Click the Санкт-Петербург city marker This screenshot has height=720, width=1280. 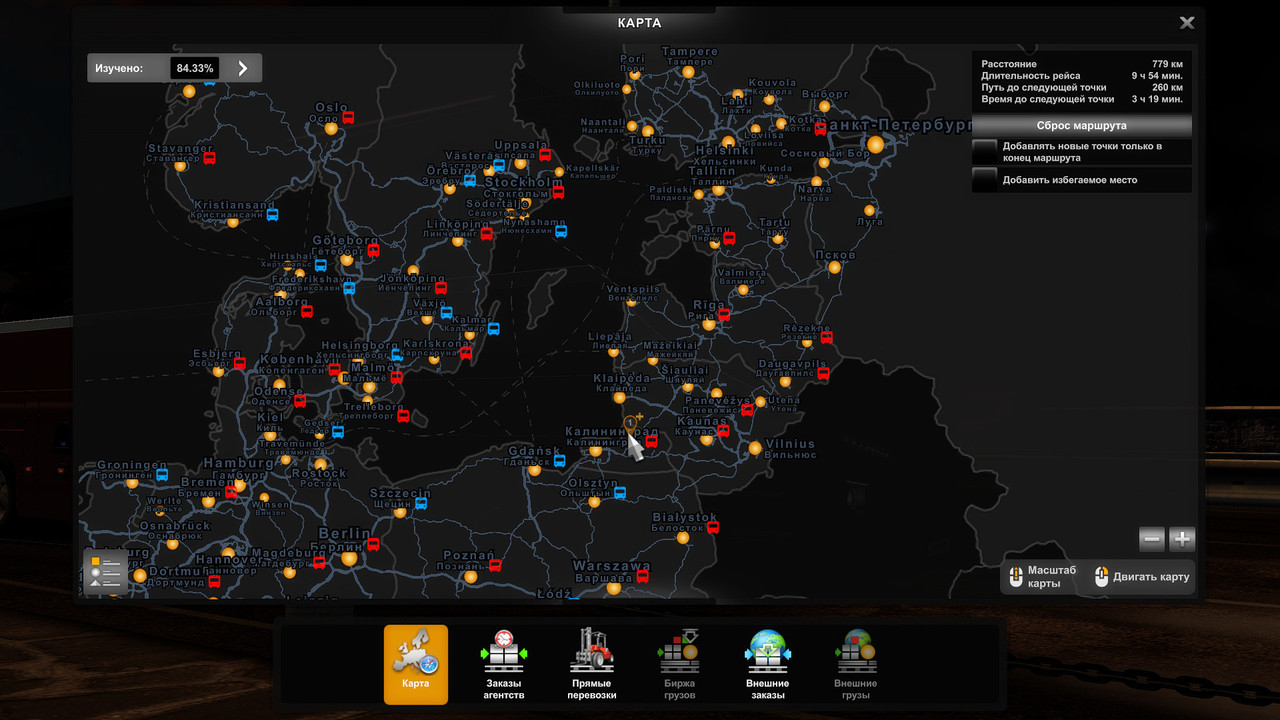pos(875,145)
